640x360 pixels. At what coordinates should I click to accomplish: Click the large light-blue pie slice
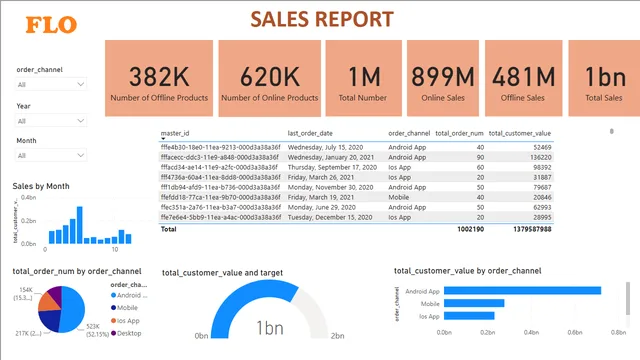pos(73,309)
